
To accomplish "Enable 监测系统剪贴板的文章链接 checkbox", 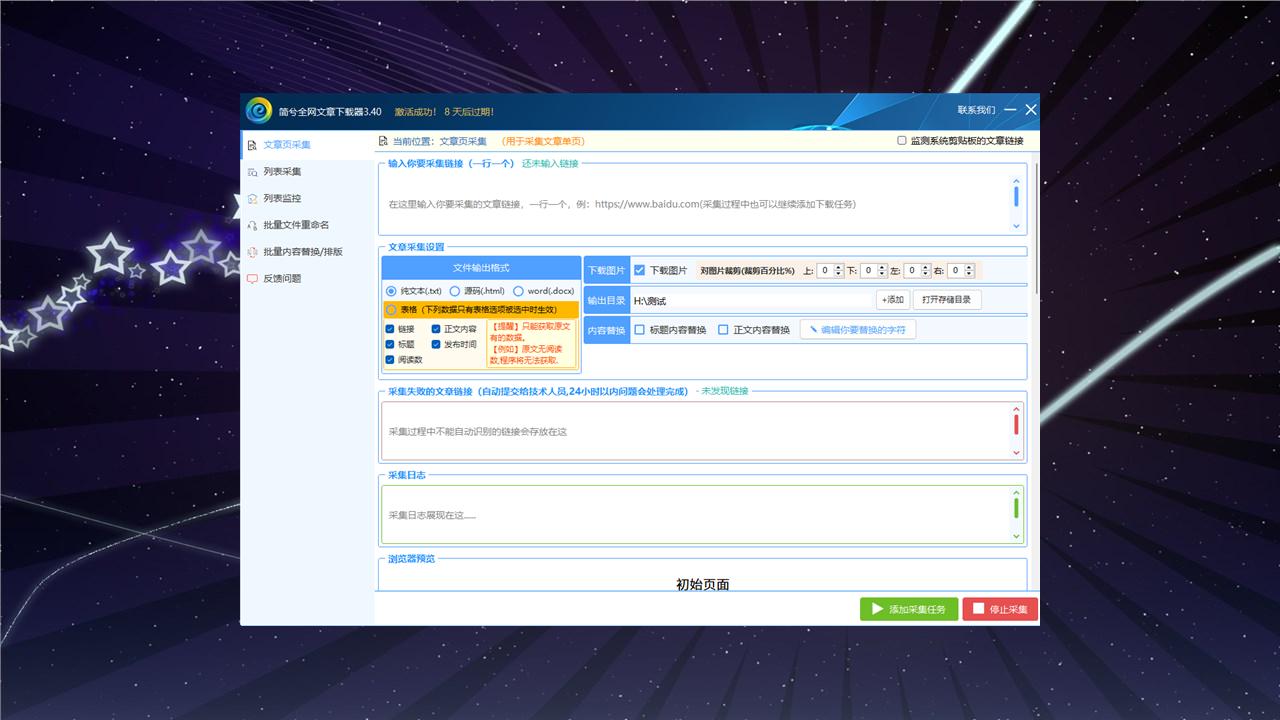I will coord(901,141).
